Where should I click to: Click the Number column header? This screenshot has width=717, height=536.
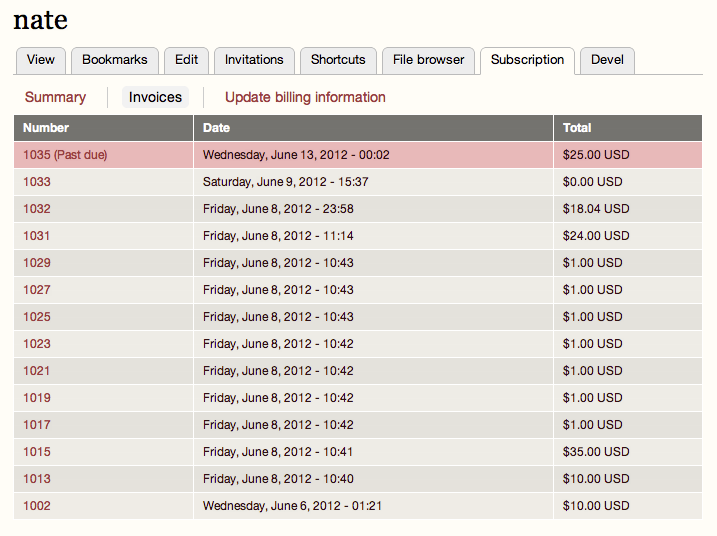click(45, 128)
